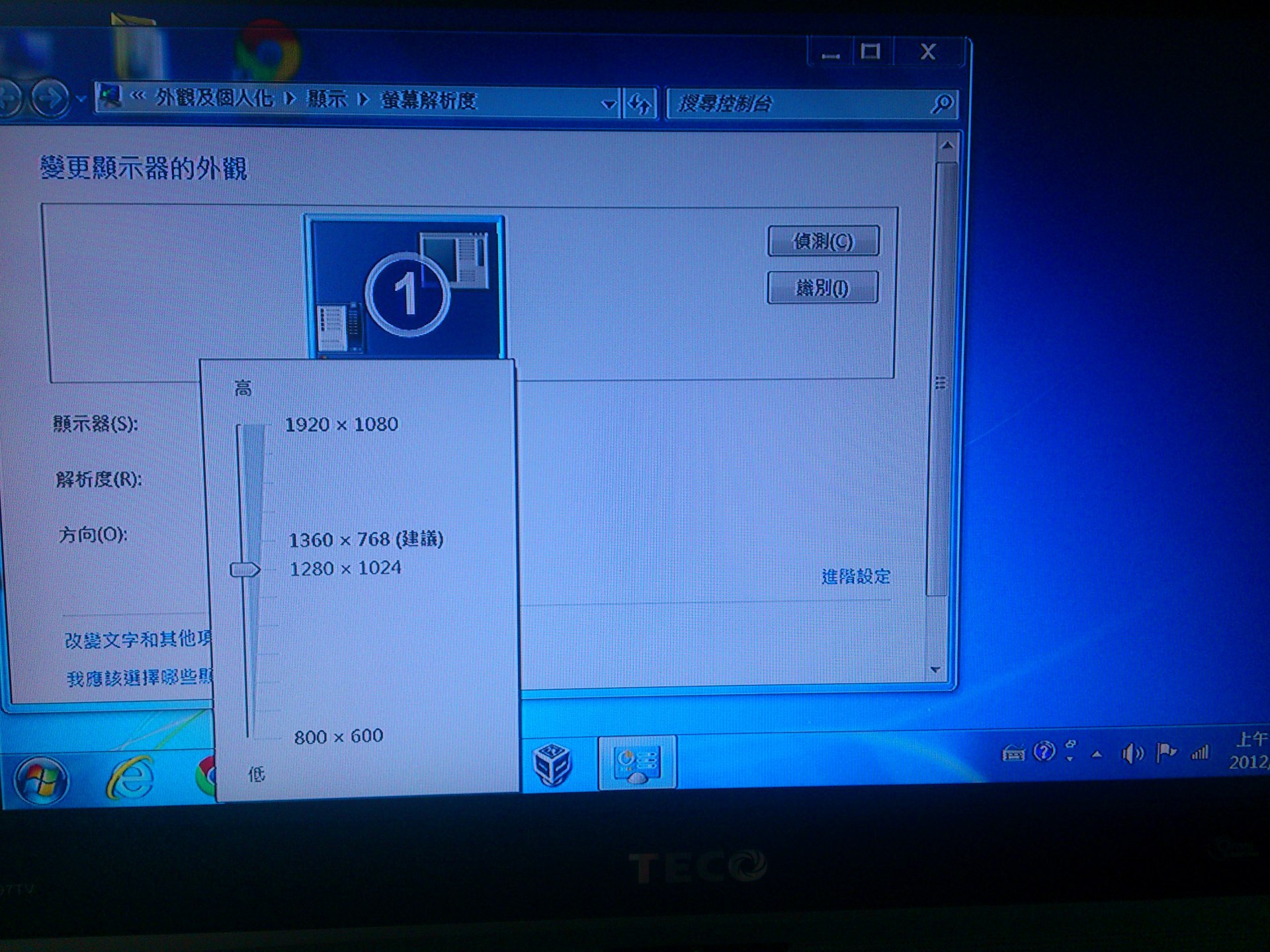Click the resolution slider handle
The width and height of the screenshot is (1270, 952).
coord(245,569)
